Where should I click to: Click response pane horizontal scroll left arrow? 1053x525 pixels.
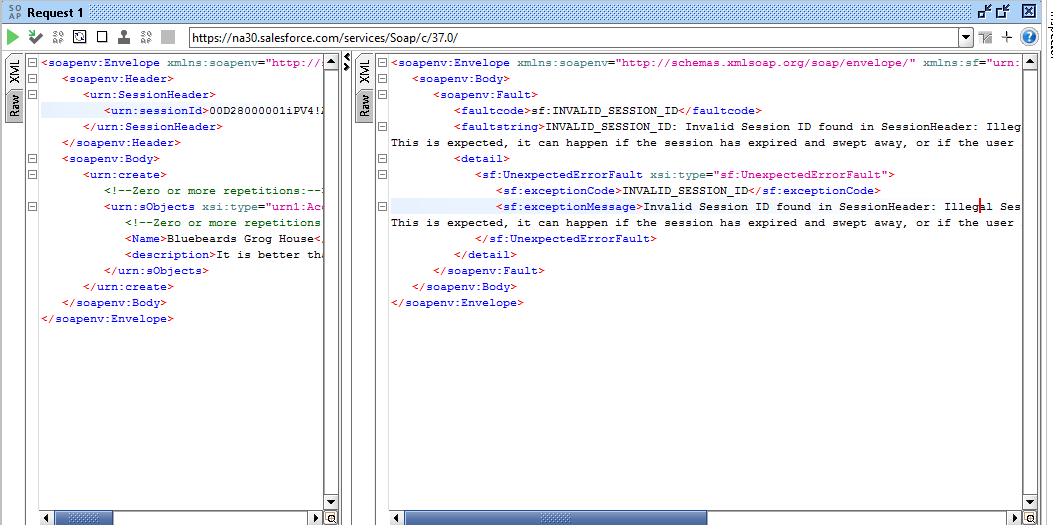[396, 518]
